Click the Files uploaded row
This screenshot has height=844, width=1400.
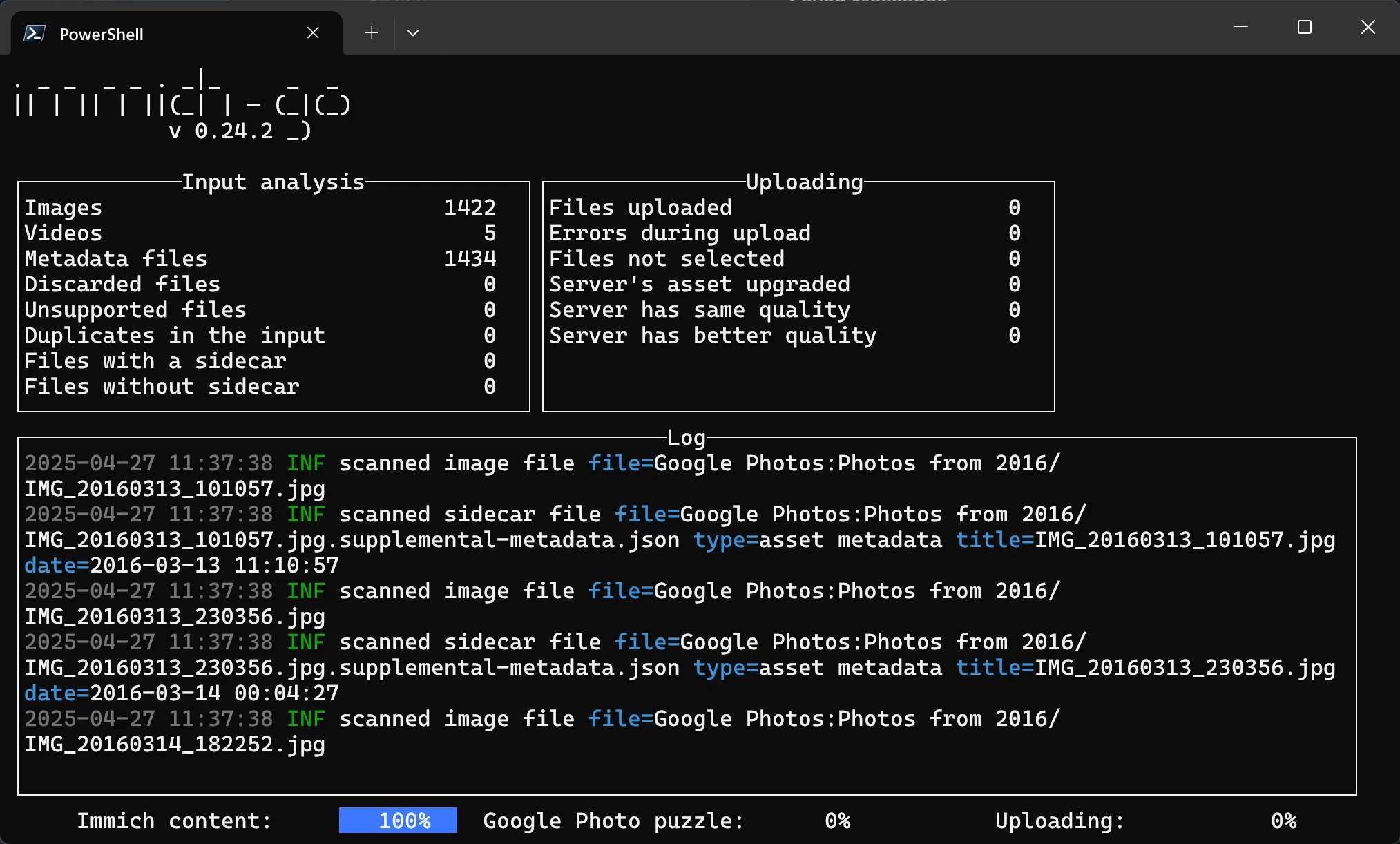point(640,207)
